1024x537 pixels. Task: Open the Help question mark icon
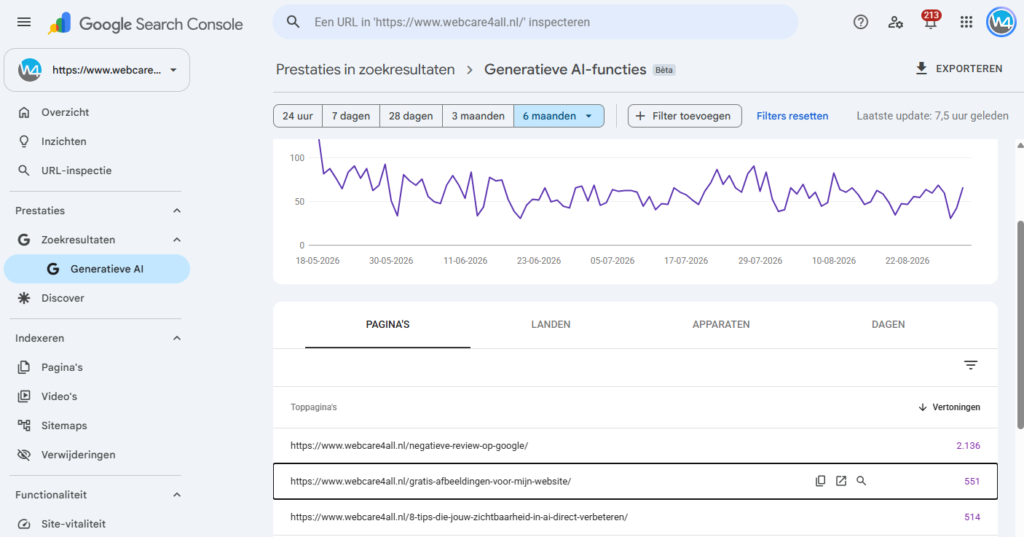click(x=861, y=22)
